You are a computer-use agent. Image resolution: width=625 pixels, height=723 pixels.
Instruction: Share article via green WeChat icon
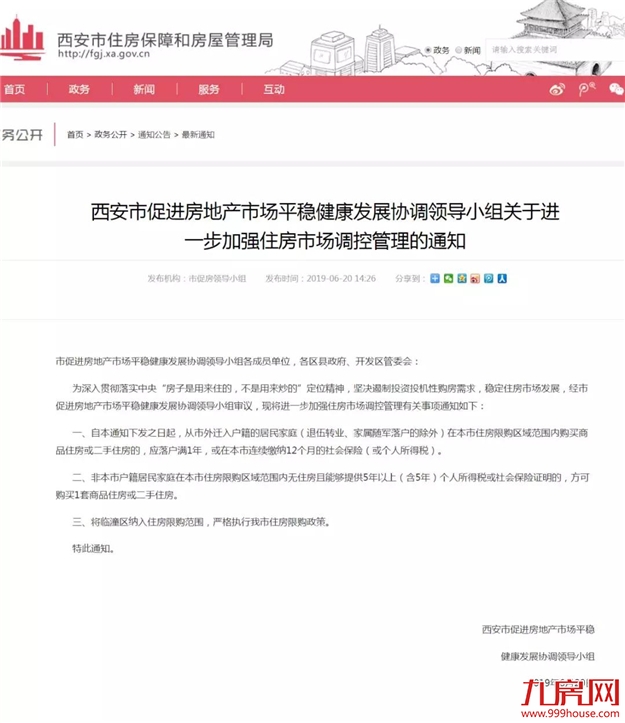pos(448,278)
